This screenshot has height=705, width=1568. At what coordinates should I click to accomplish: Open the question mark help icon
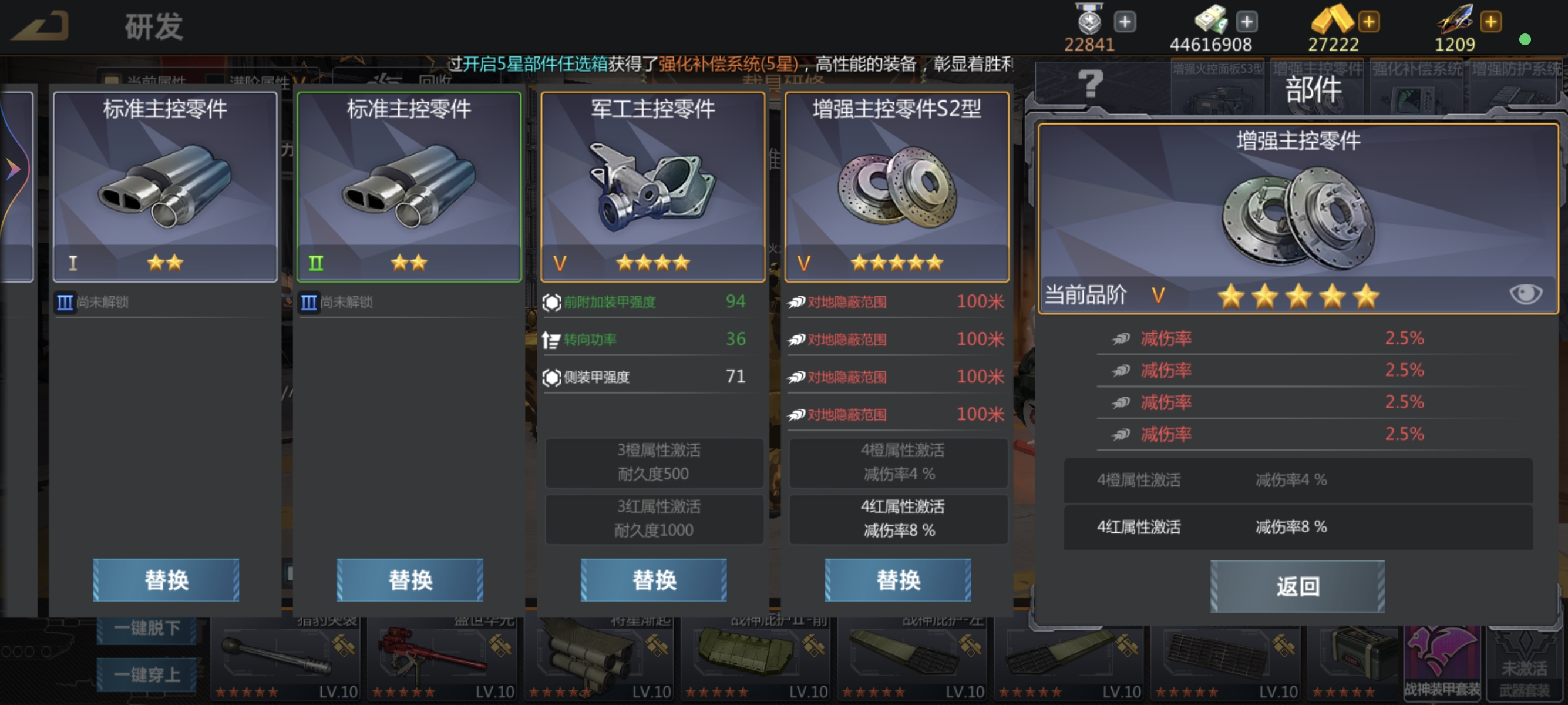click(x=1089, y=83)
